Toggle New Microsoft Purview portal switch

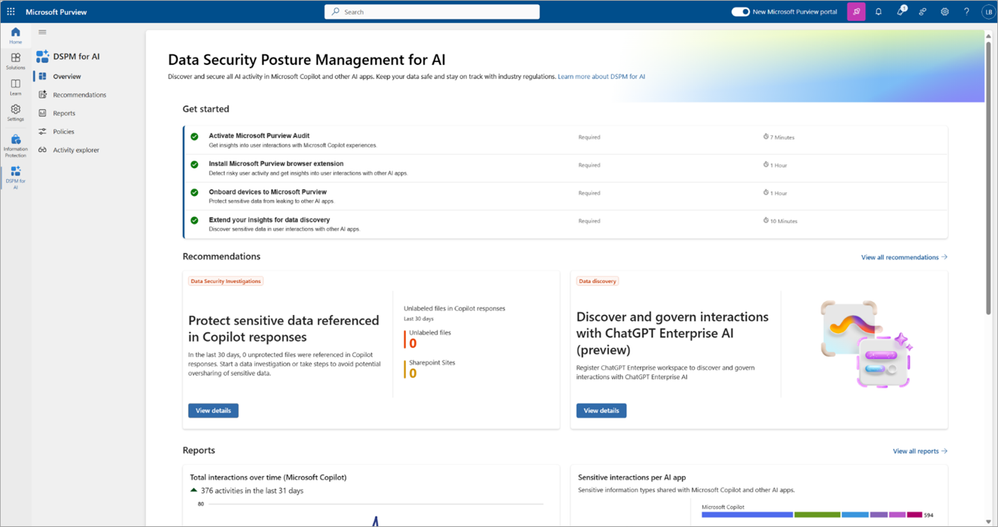point(740,11)
